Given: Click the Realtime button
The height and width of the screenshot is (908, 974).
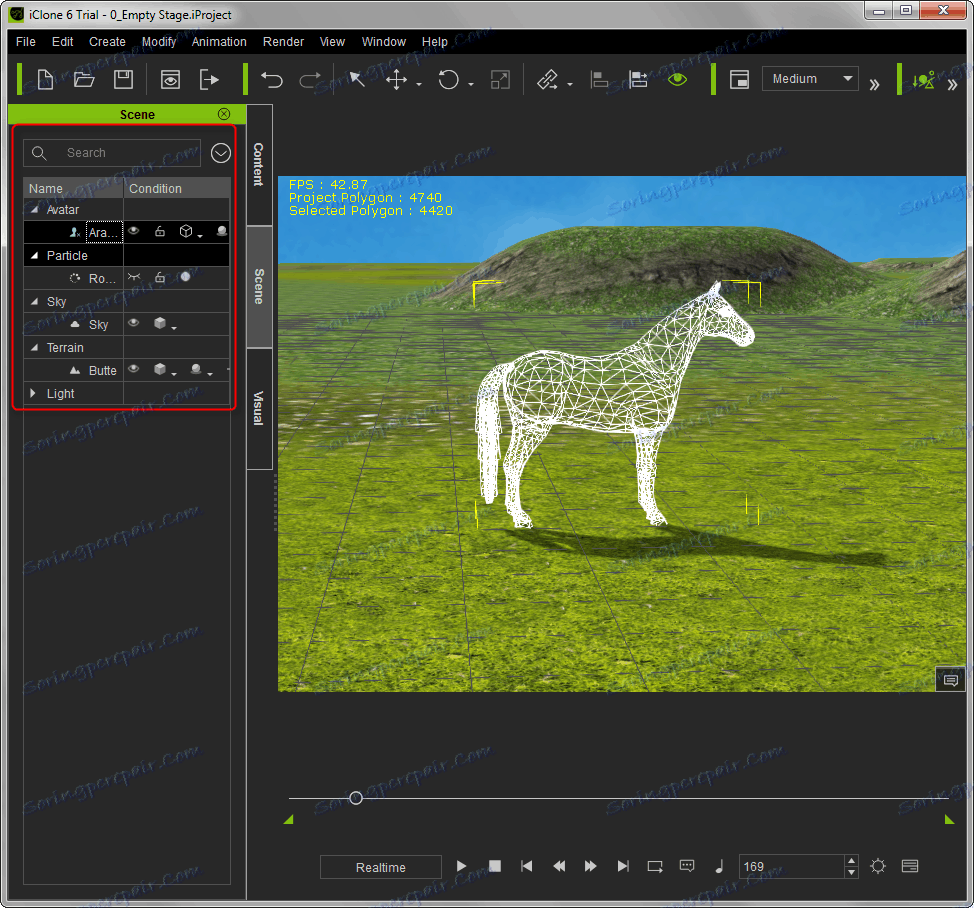Looking at the screenshot, I should tap(381, 867).
